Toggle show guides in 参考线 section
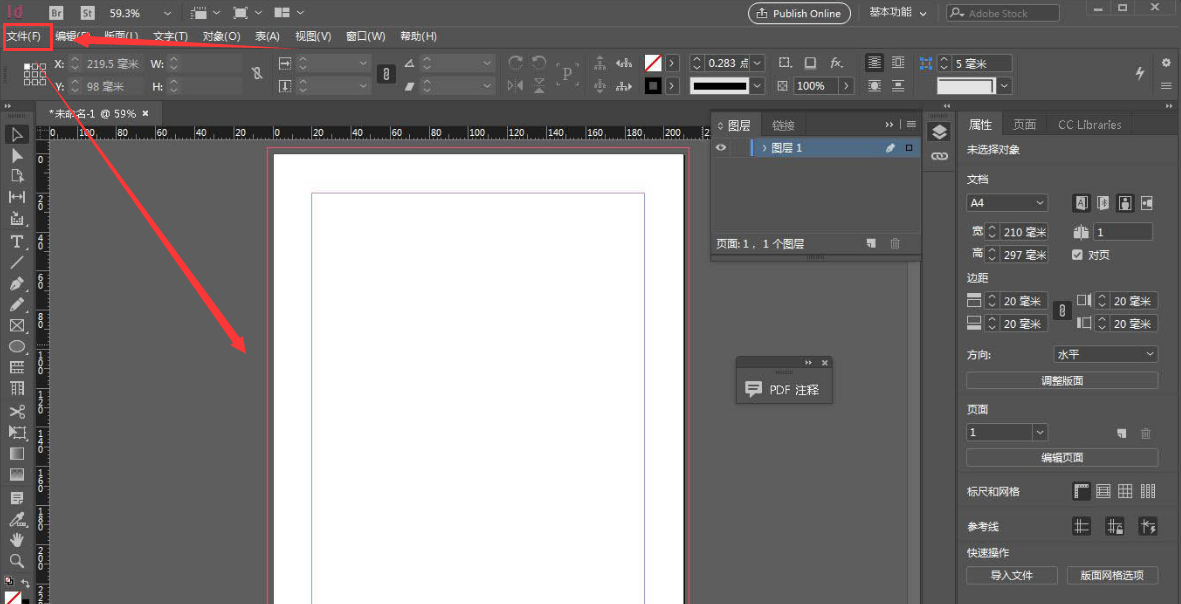This screenshot has height=604, width=1181. point(1082,526)
